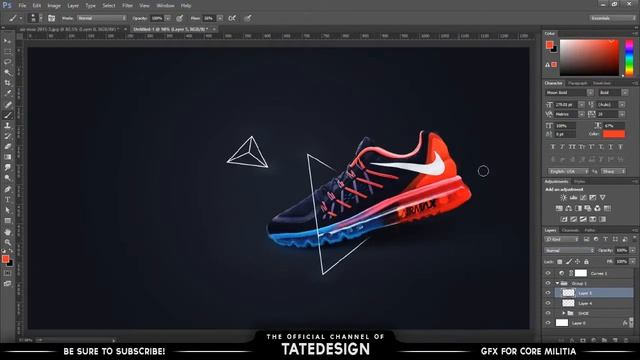This screenshot has width=640, height=360.
Task: Expand the SHOE group folder
Action: [564, 313]
